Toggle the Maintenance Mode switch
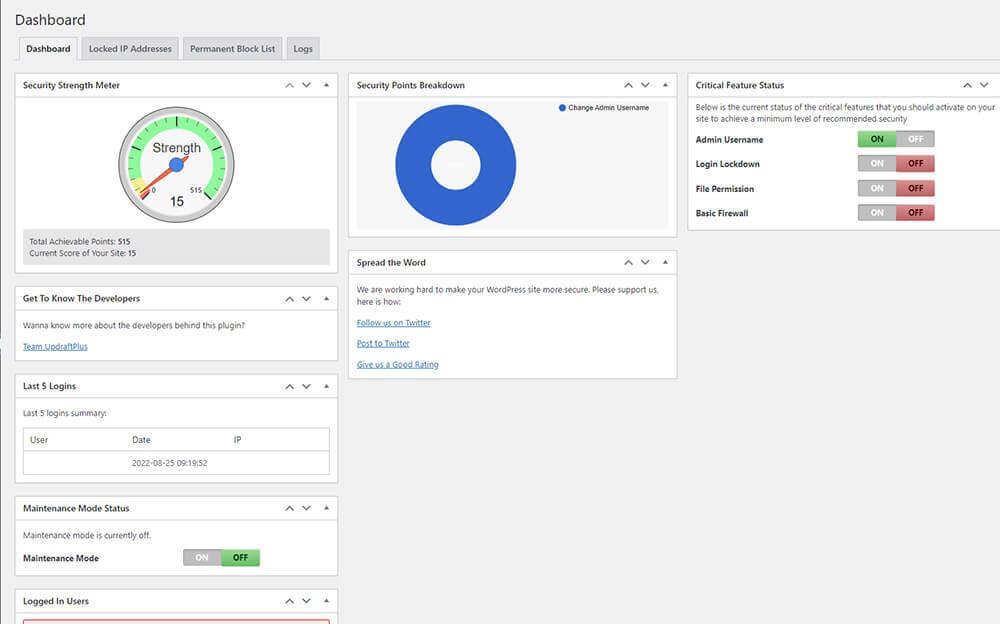 [x=221, y=558]
